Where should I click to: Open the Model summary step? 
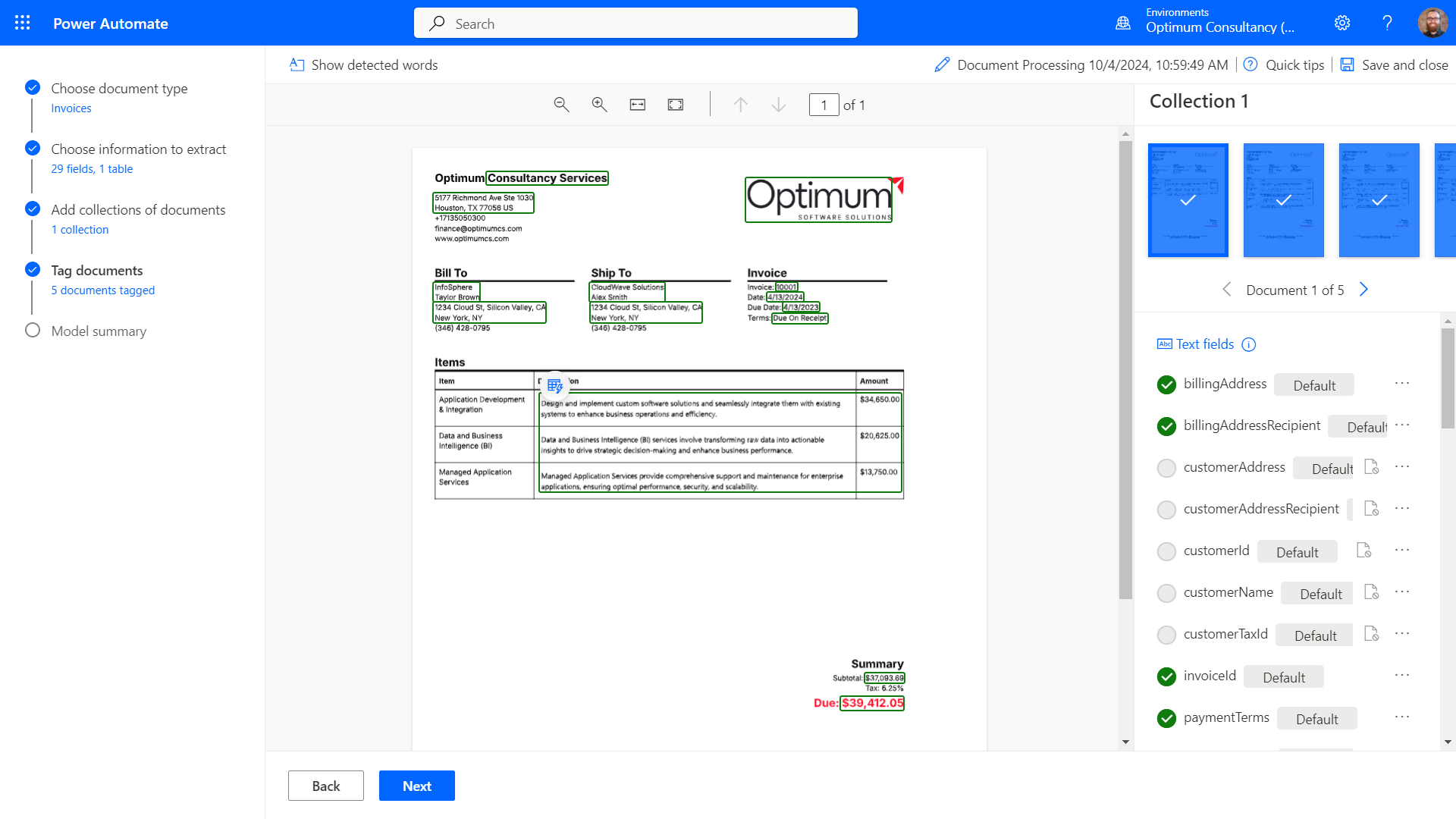99,331
